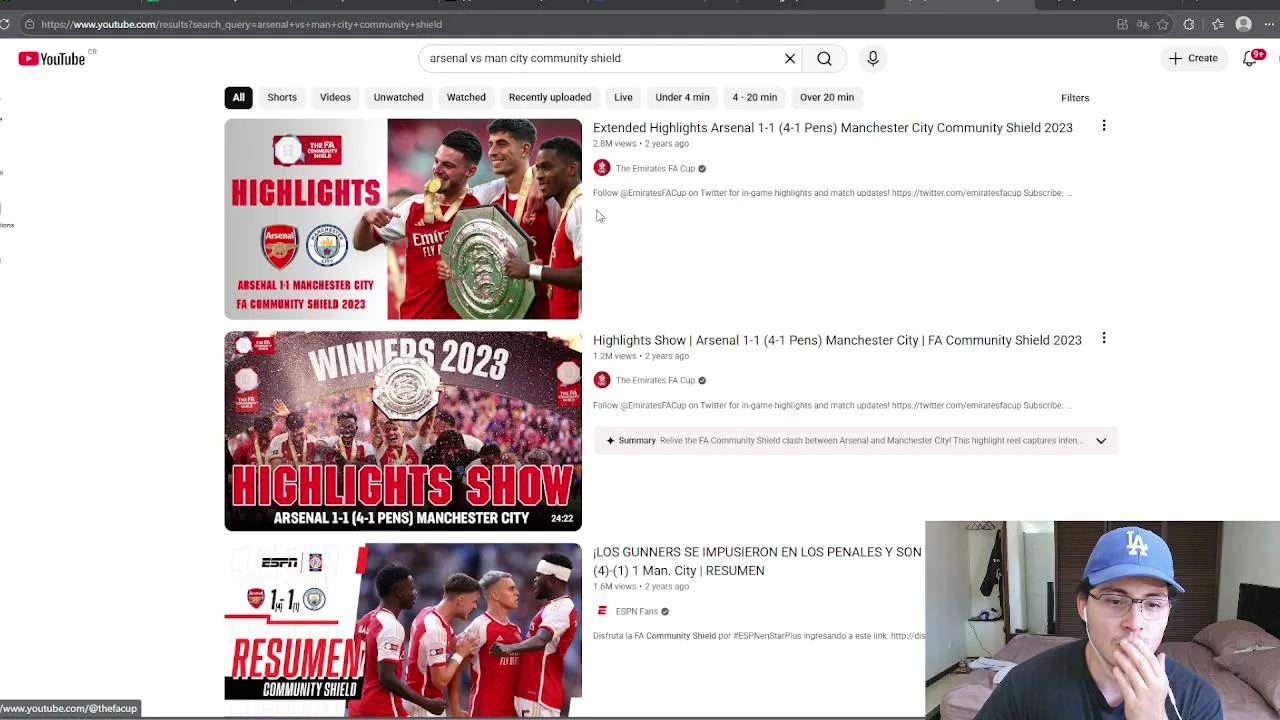1280x720 pixels.
Task: Click the magnifying glass search button
Action: point(824,58)
